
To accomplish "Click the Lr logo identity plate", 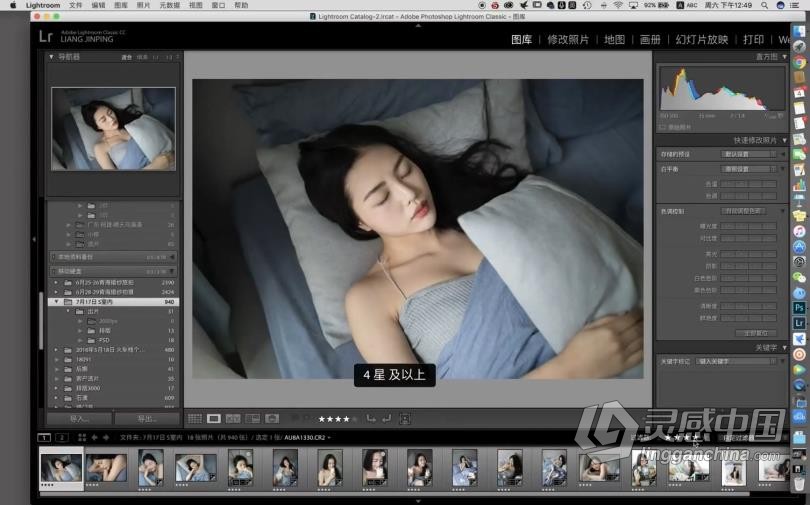I will [x=46, y=36].
